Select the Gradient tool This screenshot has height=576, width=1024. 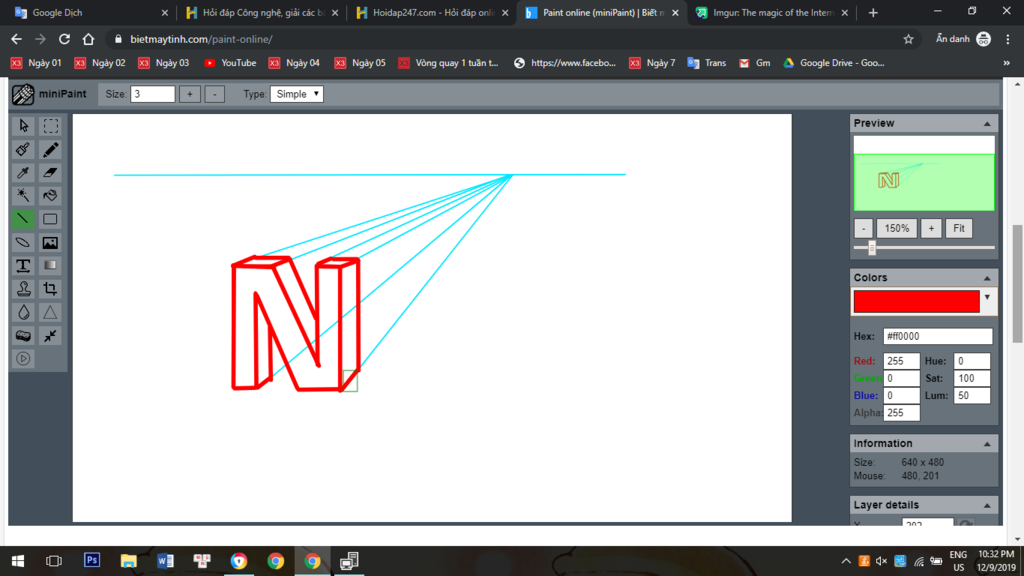50,266
